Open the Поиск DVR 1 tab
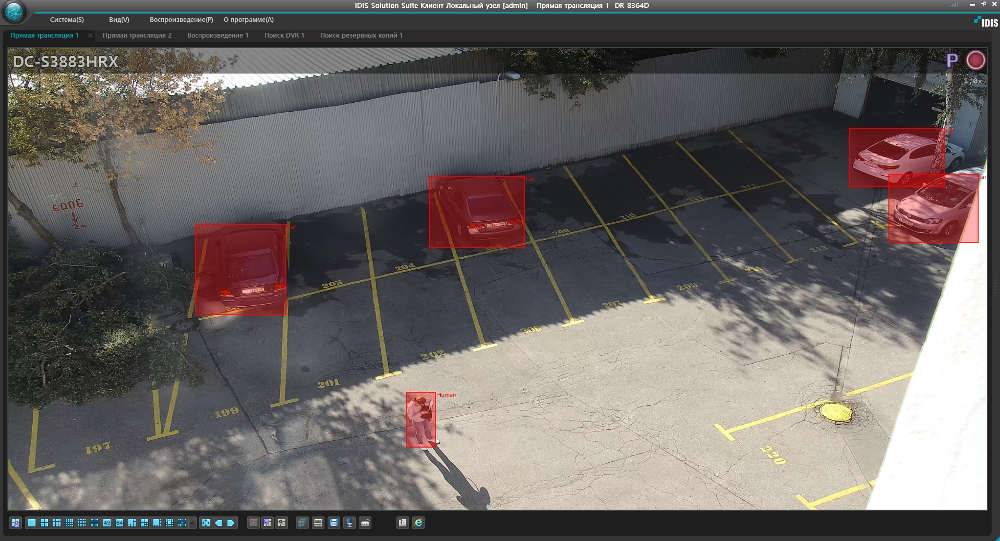Viewport: 1000px width, 541px height. [x=285, y=36]
